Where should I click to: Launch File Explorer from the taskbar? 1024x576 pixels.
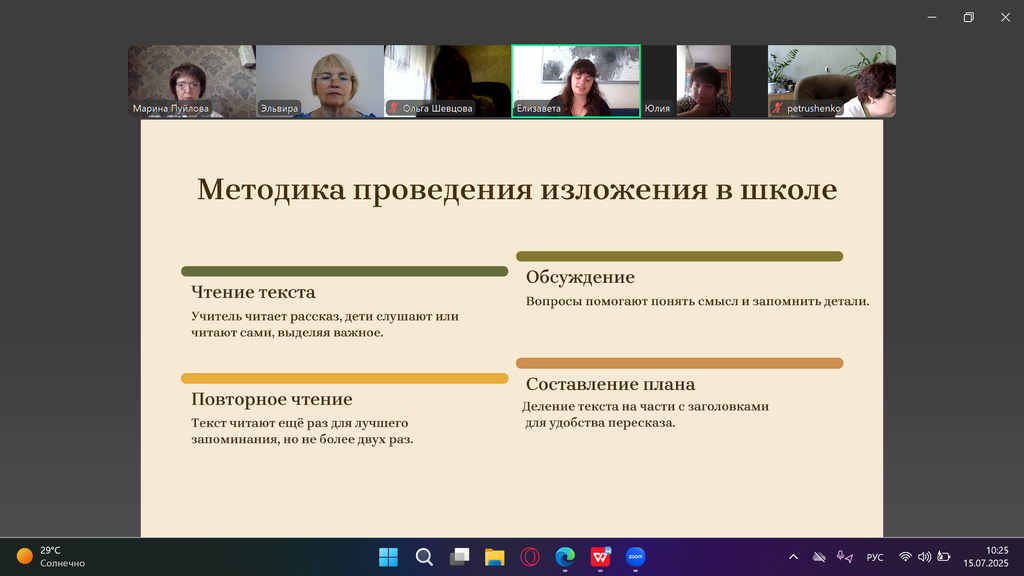coord(494,557)
